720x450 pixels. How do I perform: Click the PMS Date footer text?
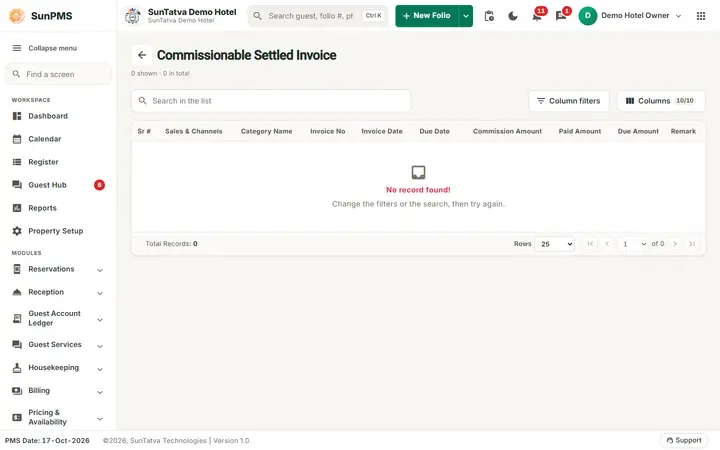pos(47,440)
